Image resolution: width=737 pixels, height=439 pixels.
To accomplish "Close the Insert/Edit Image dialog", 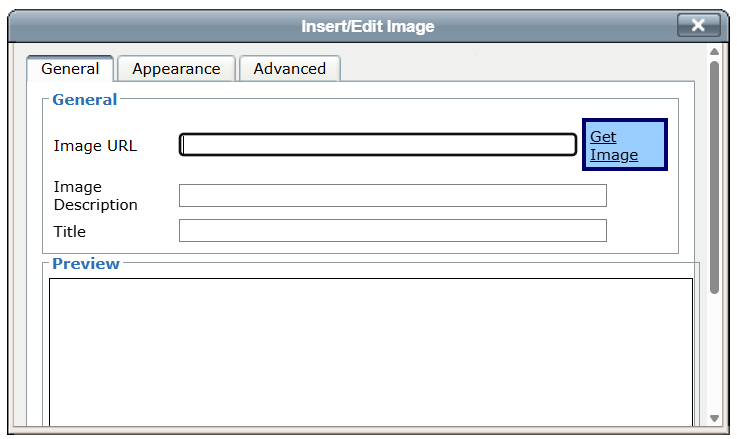I will 698,26.
